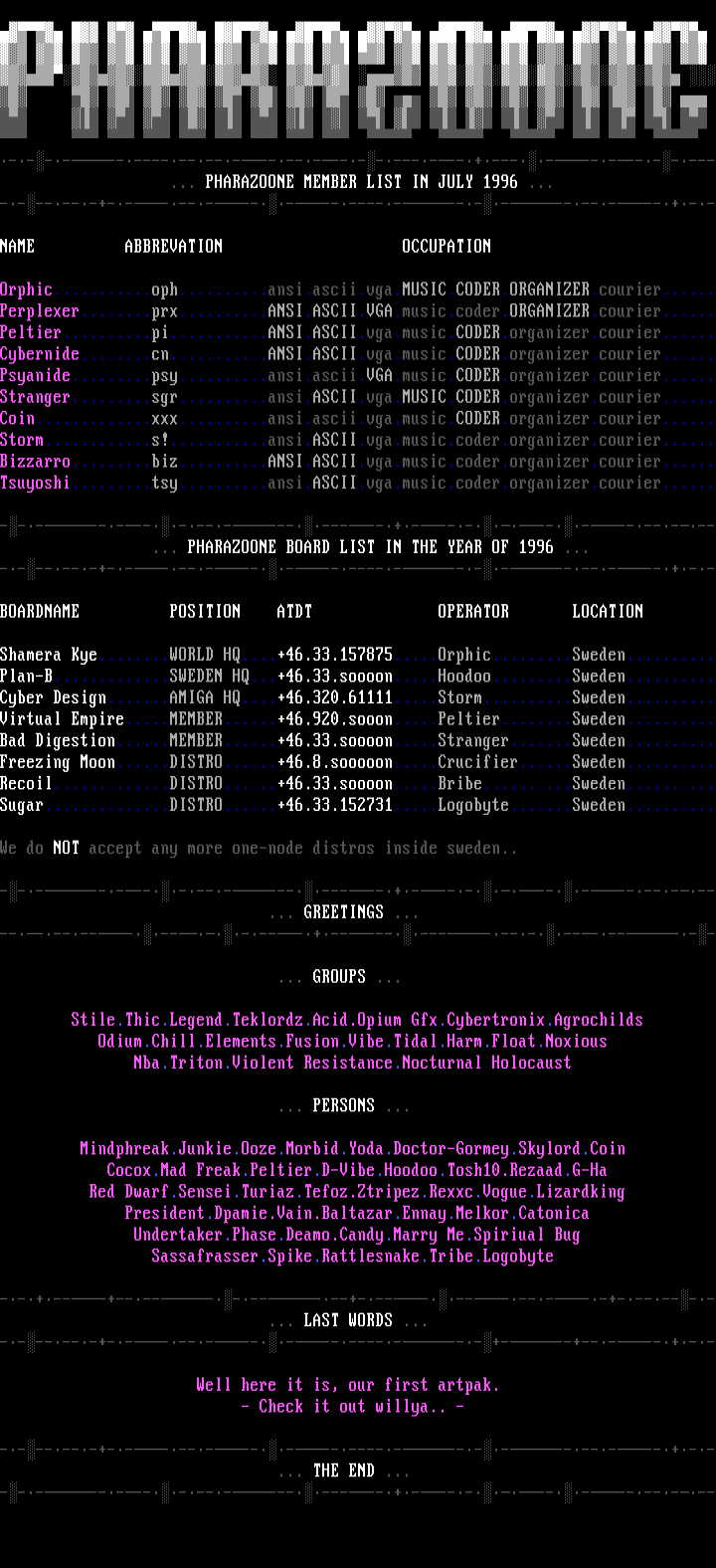This screenshot has width=716, height=1568.
Task: Select member name Perplexer
Action: (x=40, y=311)
